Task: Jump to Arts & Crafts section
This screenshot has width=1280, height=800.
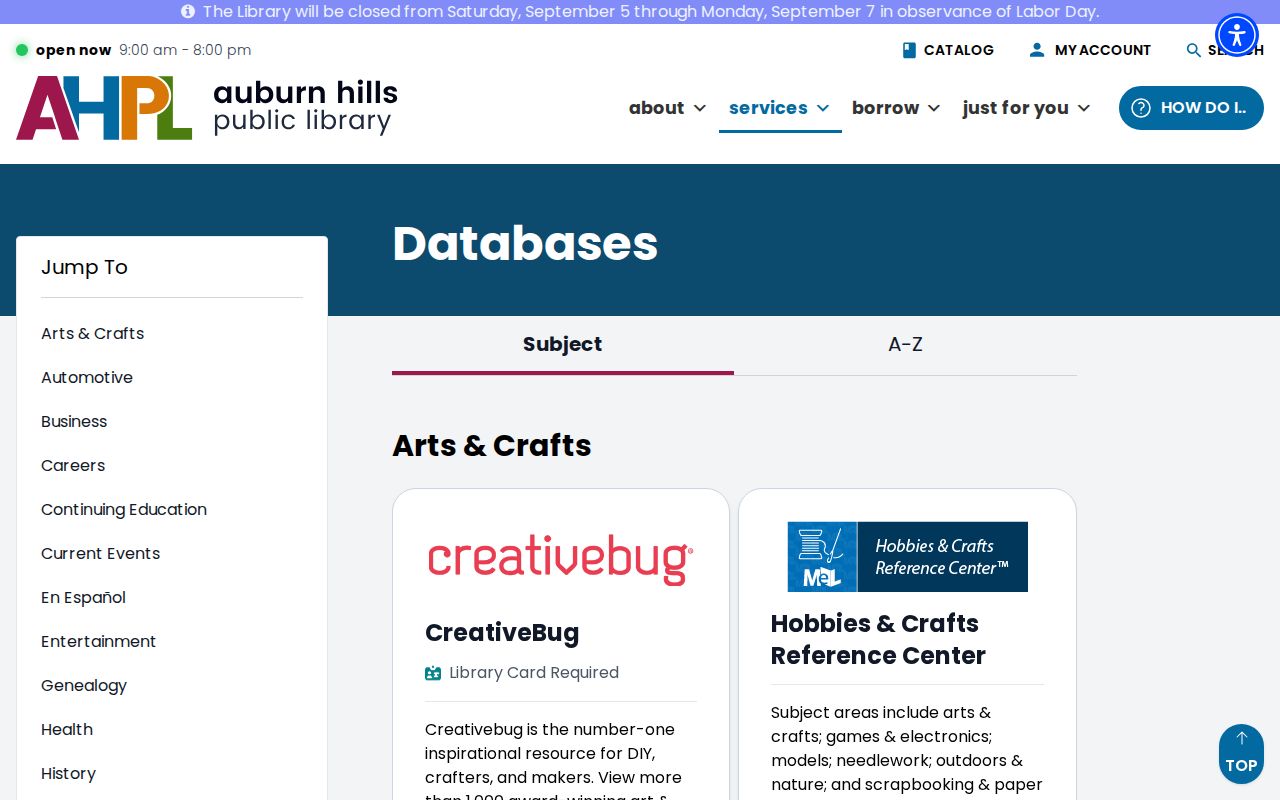Action: coord(92,334)
